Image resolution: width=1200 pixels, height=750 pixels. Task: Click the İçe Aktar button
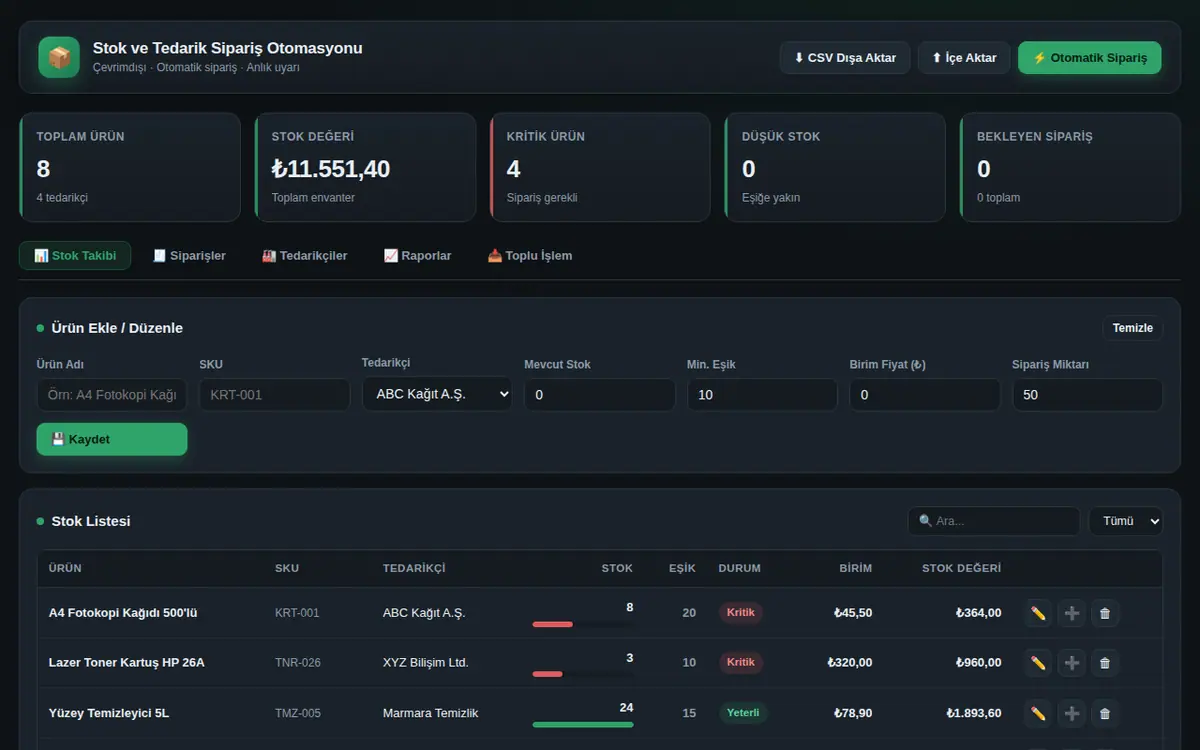coord(964,58)
